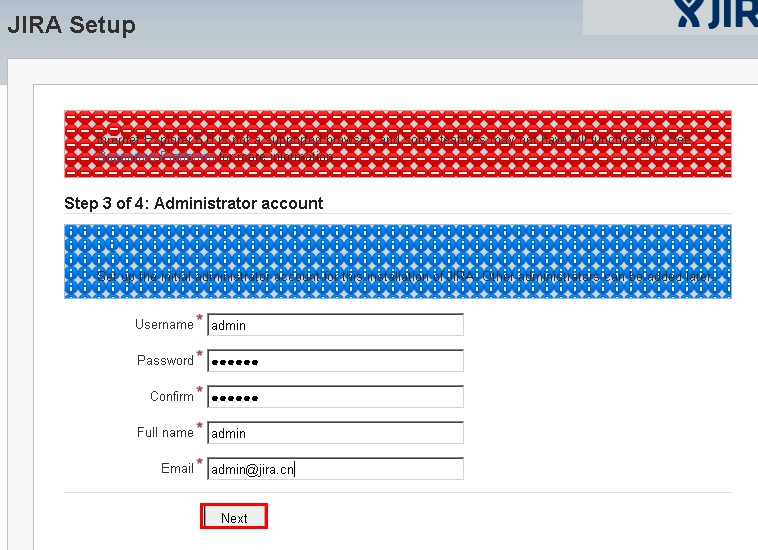Click the Next button

pos(234,517)
